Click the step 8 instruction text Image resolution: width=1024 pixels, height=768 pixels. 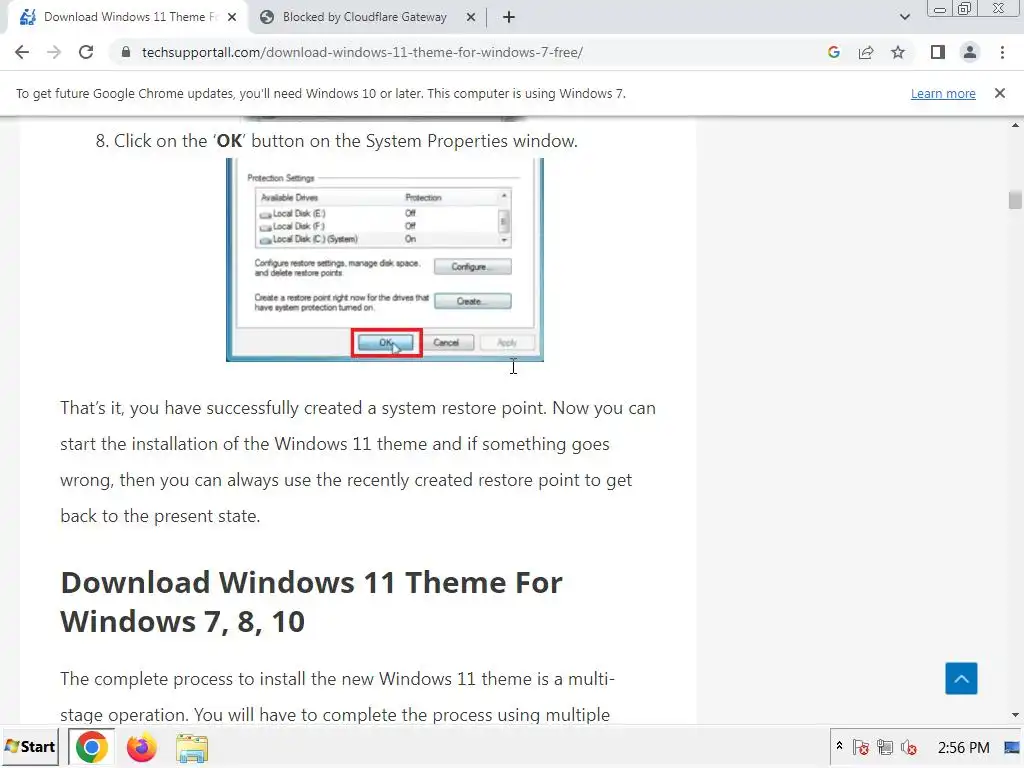[x=337, y=141]
